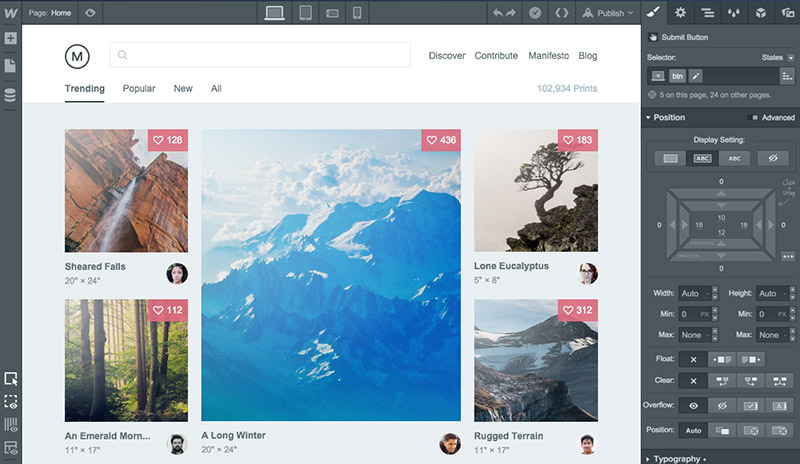Screen dimensions: 800x464
Task: Click the Manifesto navigation link
Action: (x=549, y=56)
